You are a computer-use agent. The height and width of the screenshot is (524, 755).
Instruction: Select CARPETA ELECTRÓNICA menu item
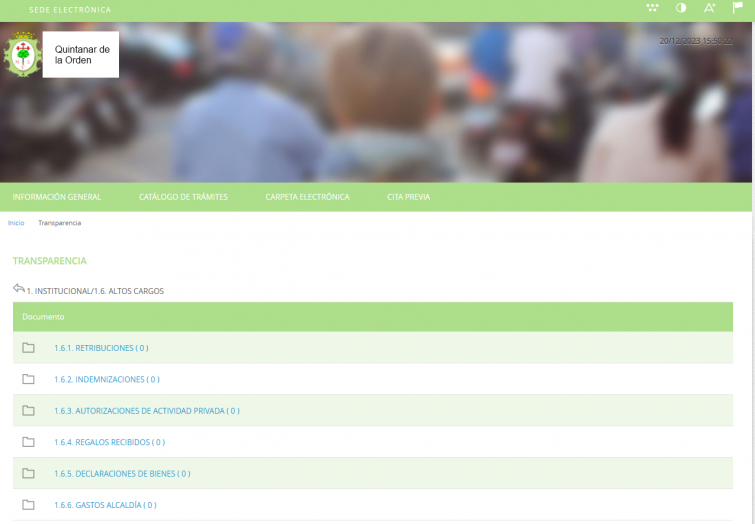[307, 197]
